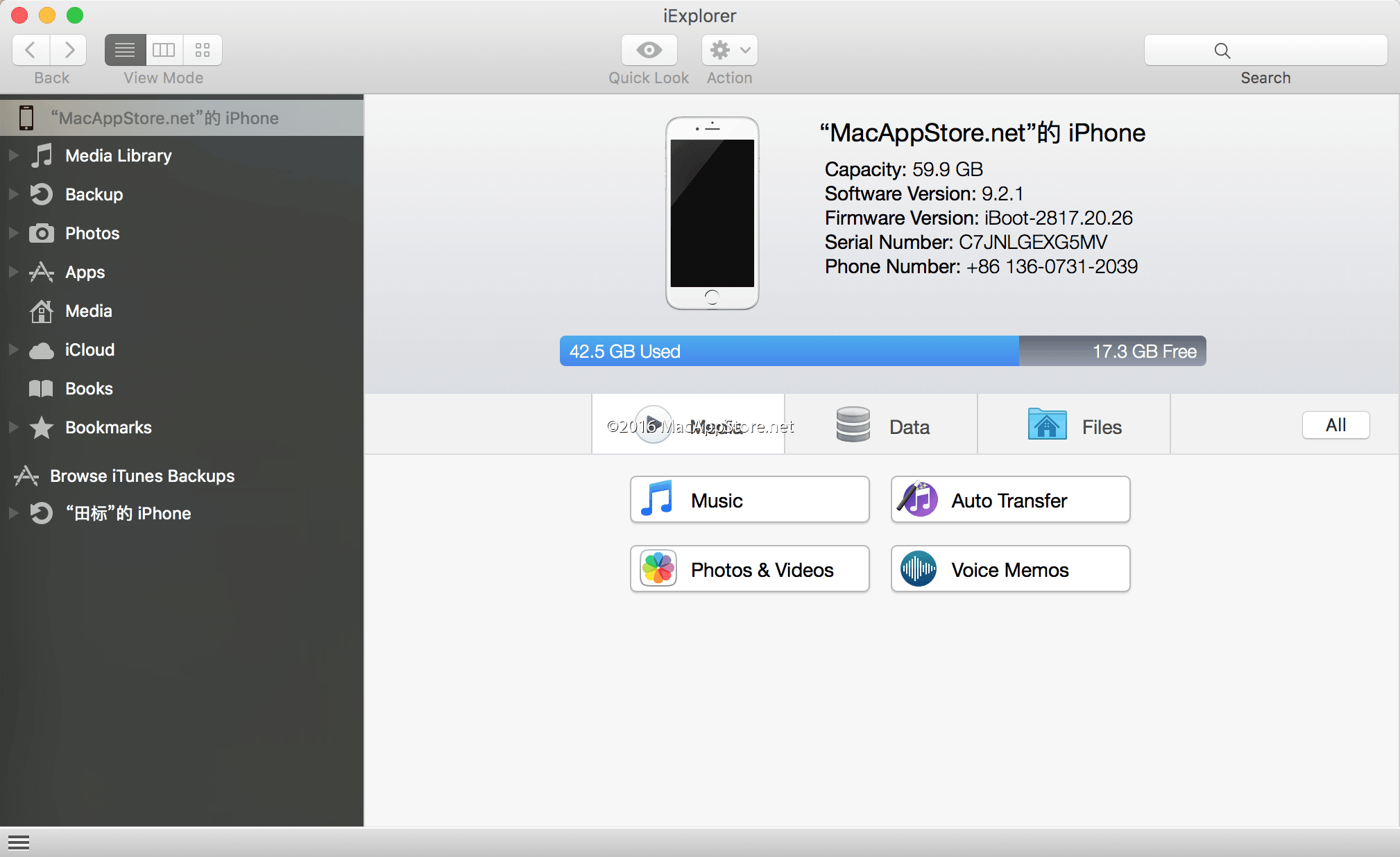Expand the Media Library tree item
Screen dimensions: 1400x857
coord(13,155)
